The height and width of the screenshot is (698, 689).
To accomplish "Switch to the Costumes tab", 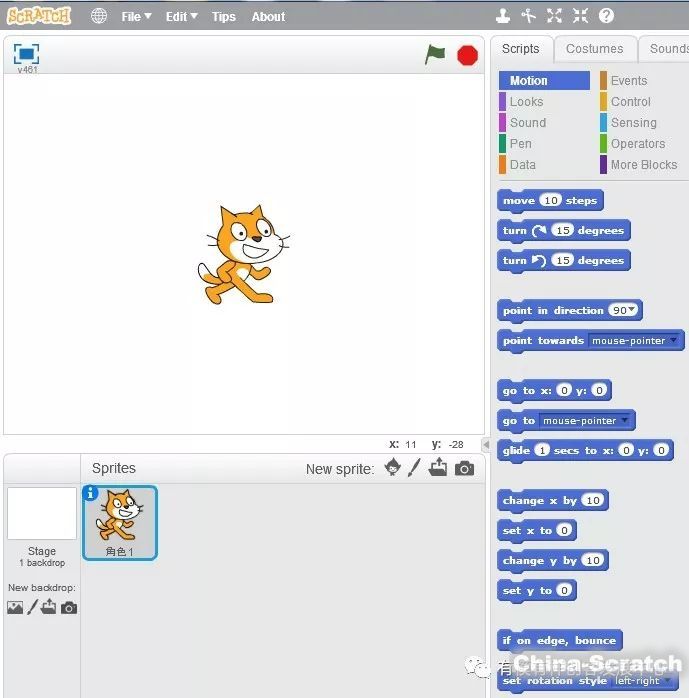I will 594,49.
